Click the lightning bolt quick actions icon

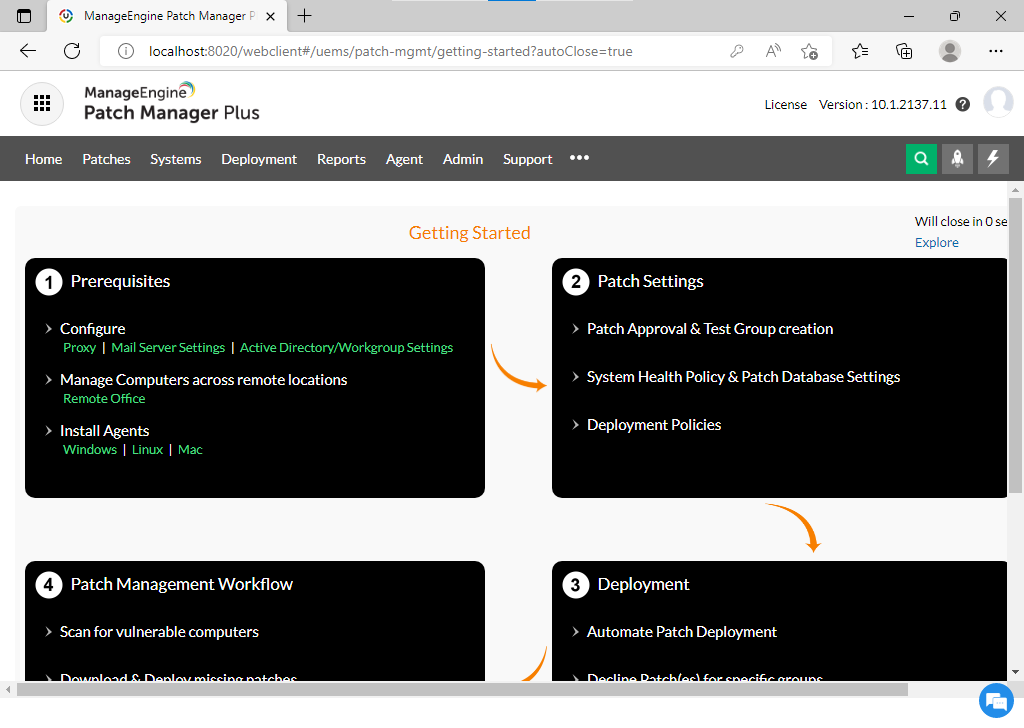[x=993, y=159]
